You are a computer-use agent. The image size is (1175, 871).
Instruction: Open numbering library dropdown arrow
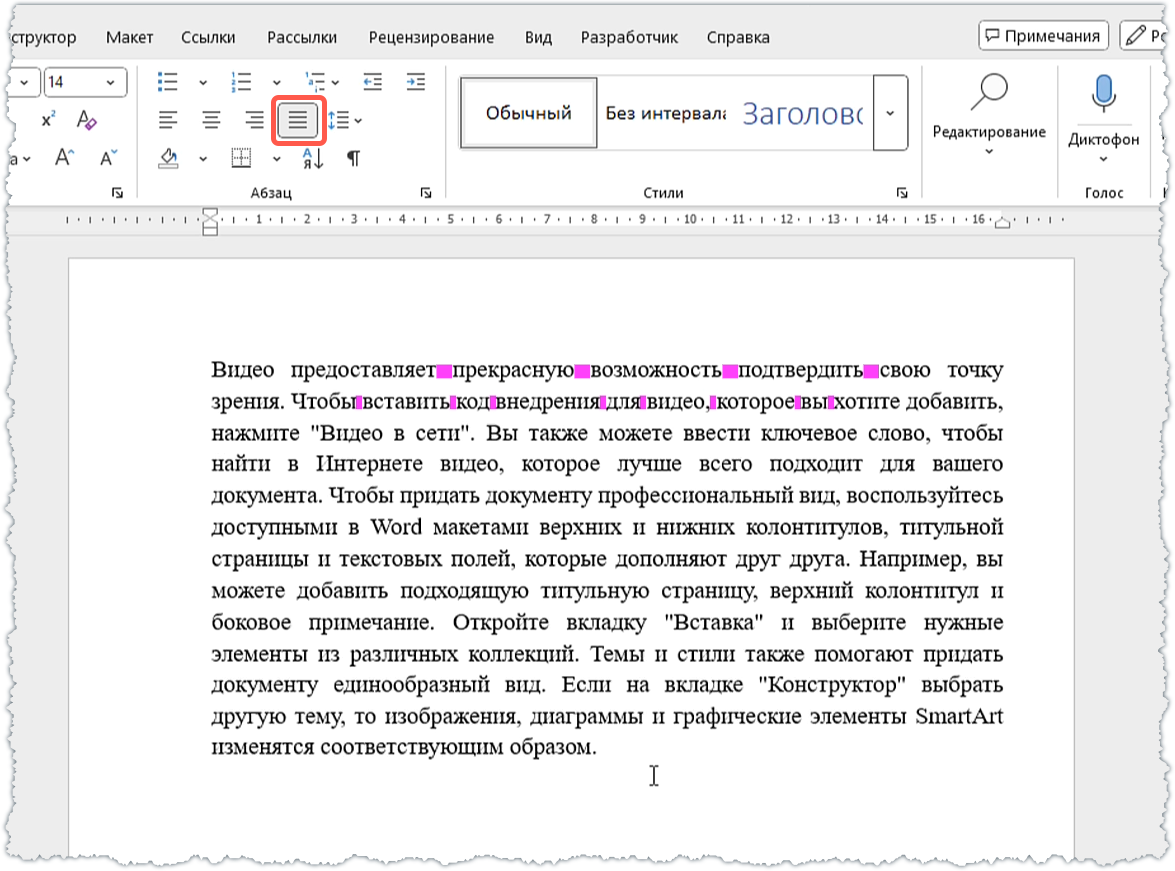point(277,82)
